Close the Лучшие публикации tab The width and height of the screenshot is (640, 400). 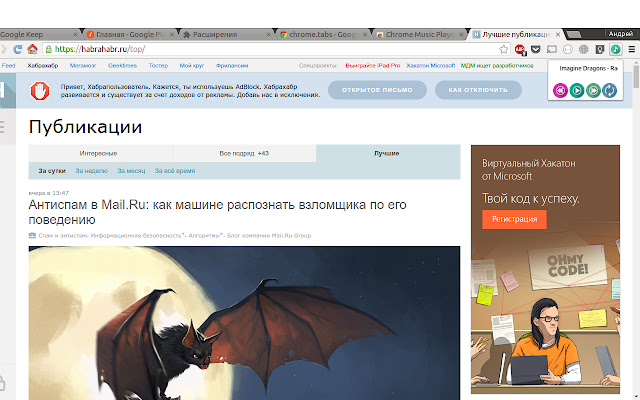pyautogui.click(x=558, y=34)
